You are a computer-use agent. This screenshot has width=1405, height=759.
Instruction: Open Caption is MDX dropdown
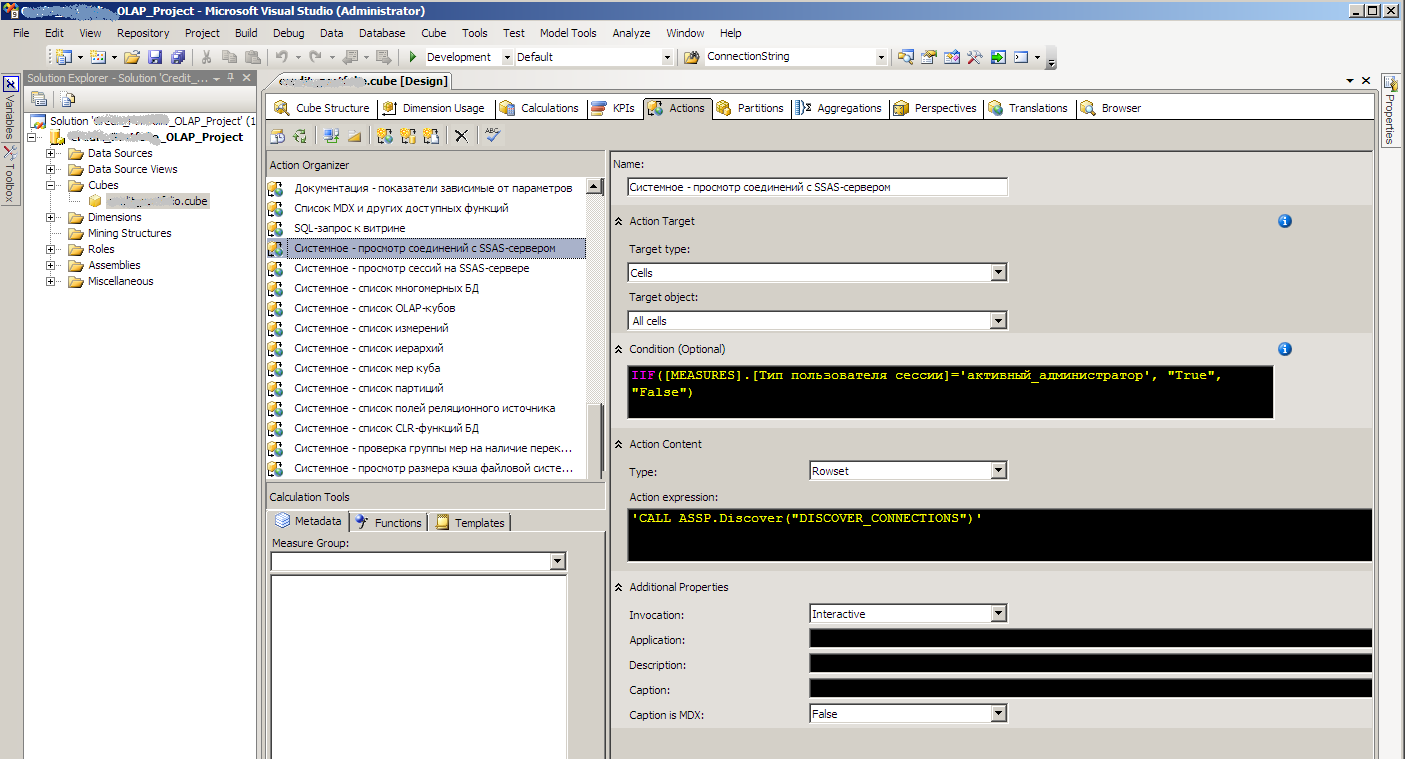[998, 714]
